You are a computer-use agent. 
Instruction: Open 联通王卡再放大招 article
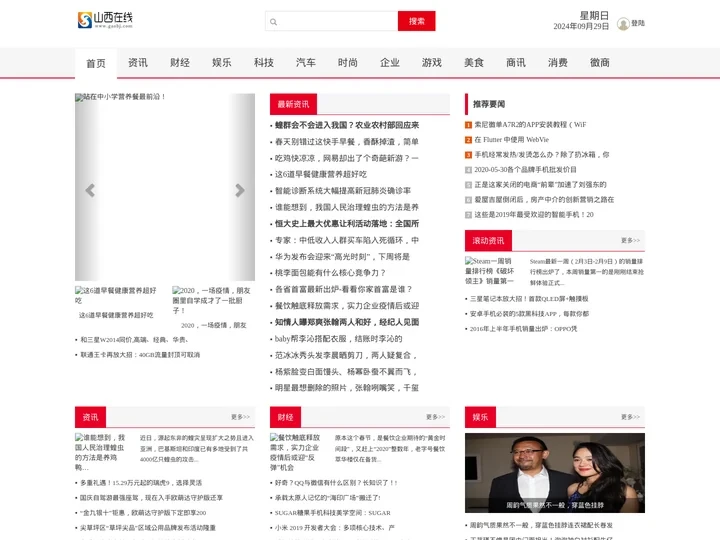tap(140, 355)
